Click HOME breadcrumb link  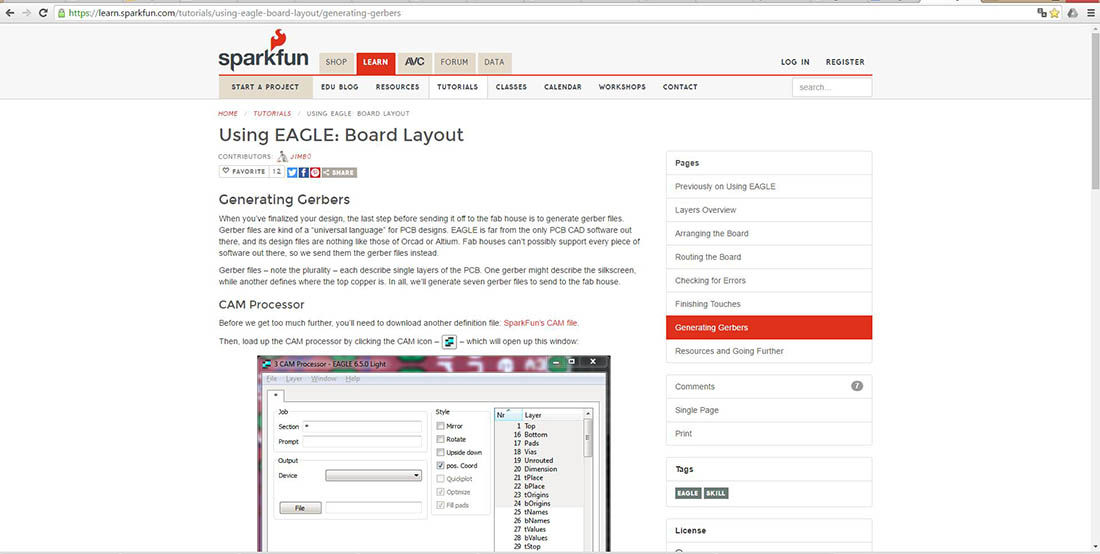pos(228,114)
